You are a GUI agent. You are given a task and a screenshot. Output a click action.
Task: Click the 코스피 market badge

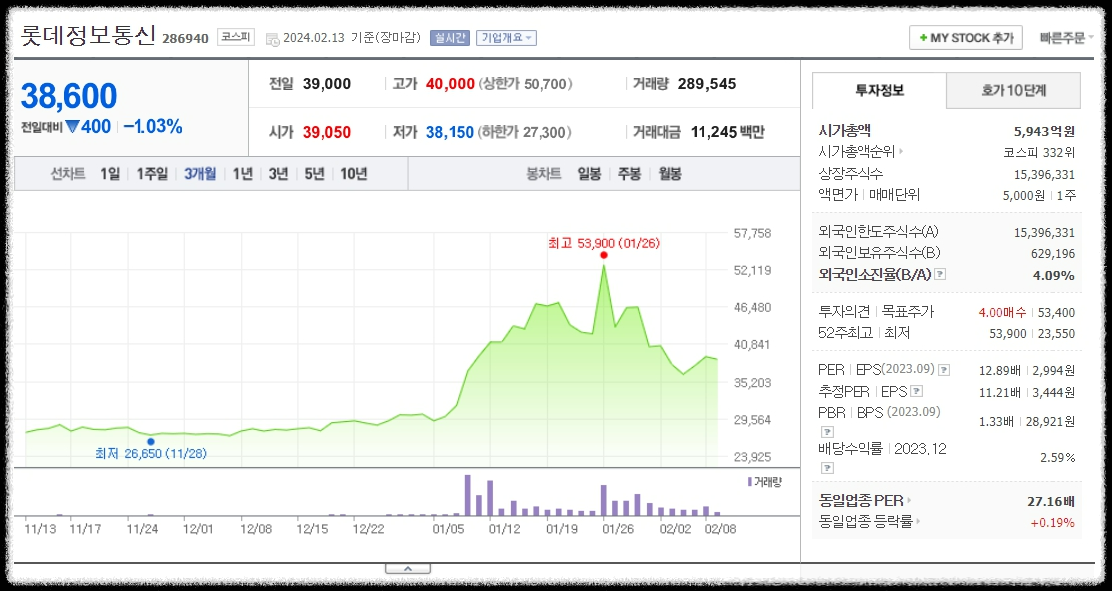235,37
